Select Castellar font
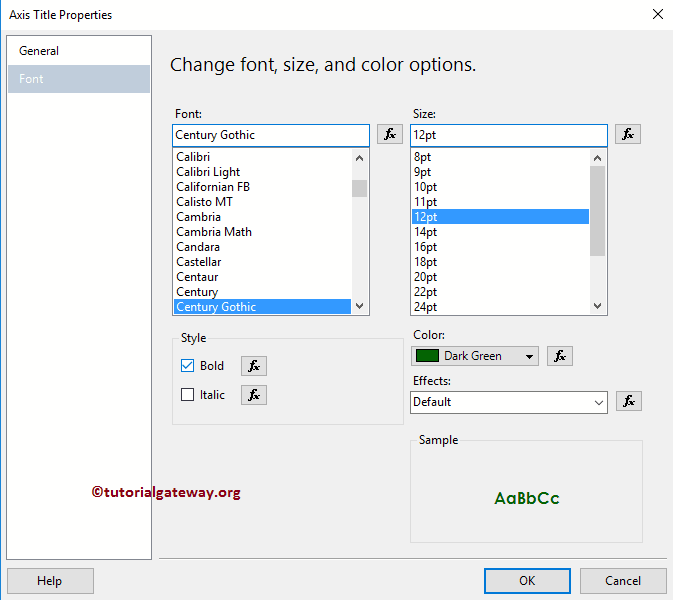The width and height of the screenshot is (673, 600). pos(262,262)
